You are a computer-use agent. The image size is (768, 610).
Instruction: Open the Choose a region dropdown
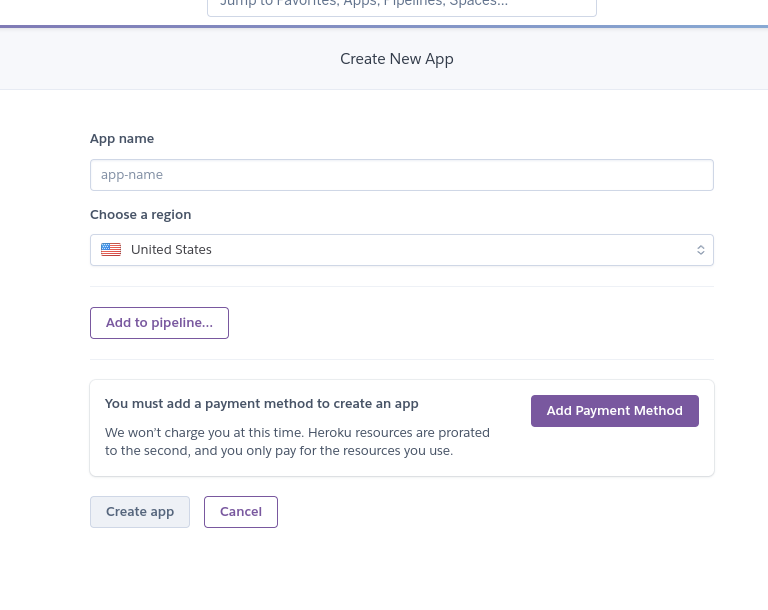point(401,250)
